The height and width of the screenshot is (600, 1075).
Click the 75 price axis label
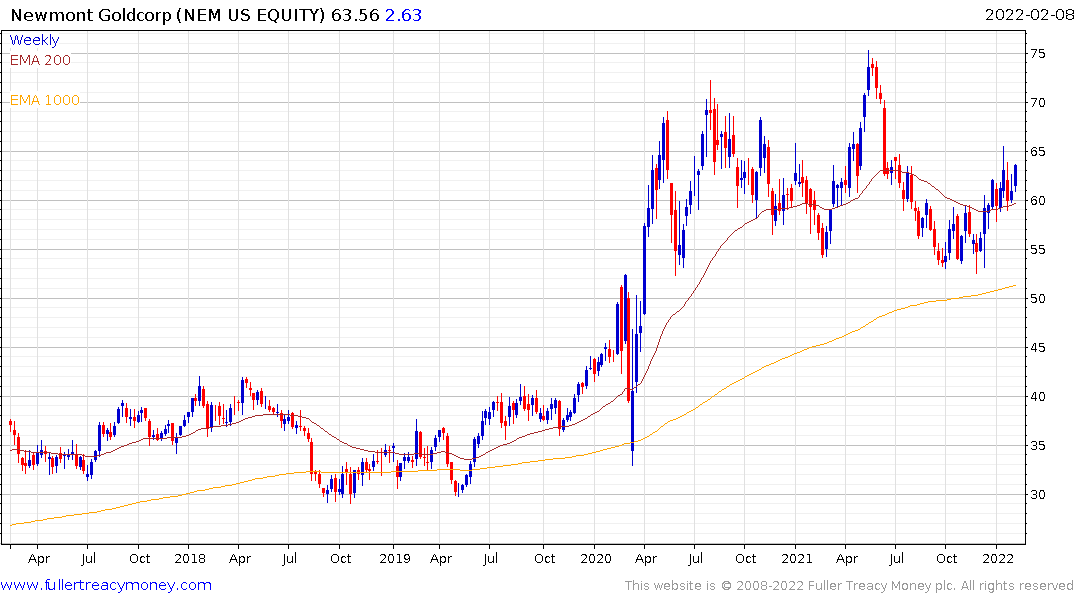click(x=1037, y=53)
